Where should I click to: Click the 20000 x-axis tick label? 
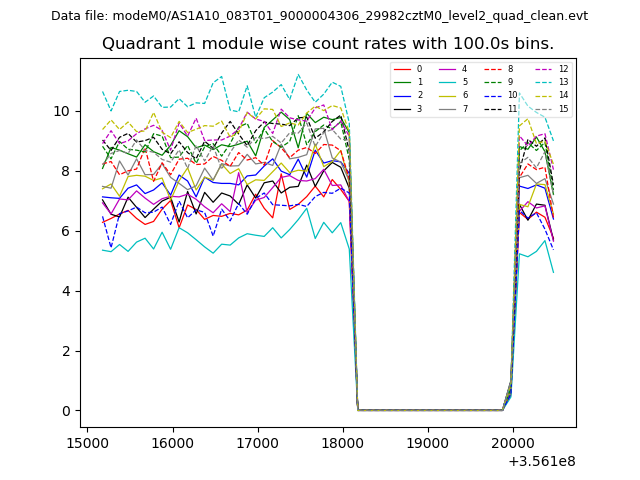(x=514, y=441)
